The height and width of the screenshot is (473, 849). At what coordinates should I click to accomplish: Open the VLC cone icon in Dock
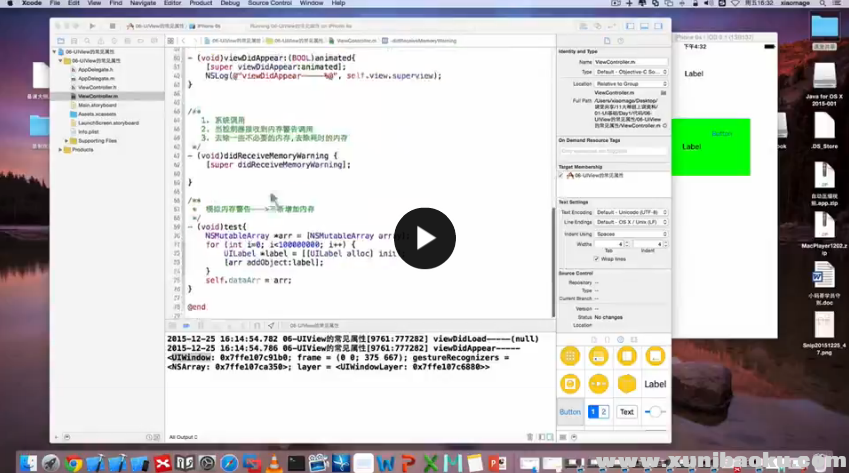pyautogui.click(x=274, y=463)
